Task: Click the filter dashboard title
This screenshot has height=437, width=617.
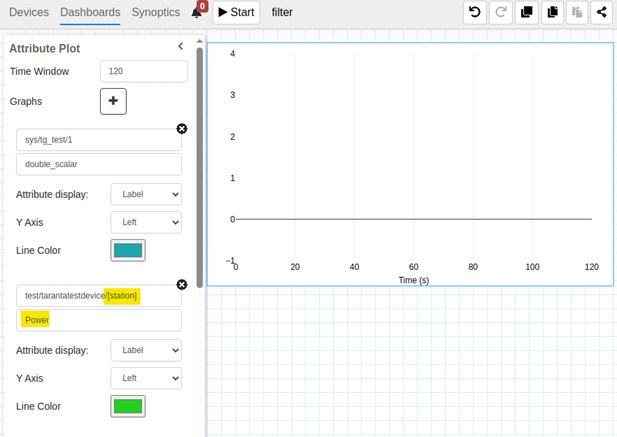Action: (x=282, y=12)
